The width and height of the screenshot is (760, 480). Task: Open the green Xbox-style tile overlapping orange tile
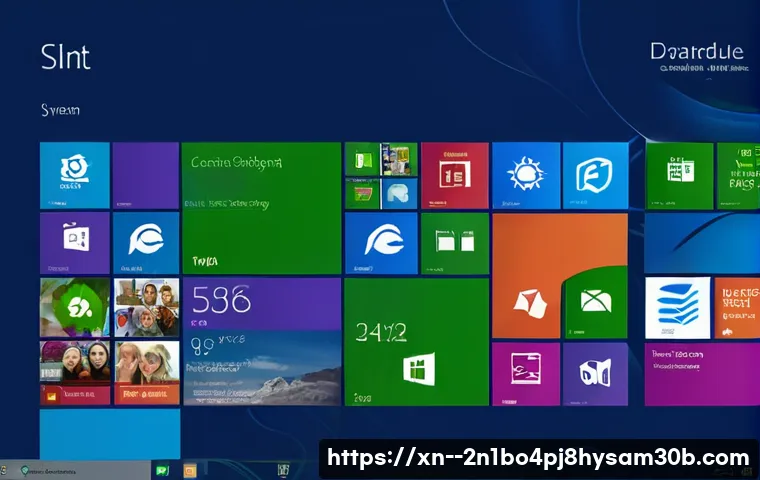[596, 302]
